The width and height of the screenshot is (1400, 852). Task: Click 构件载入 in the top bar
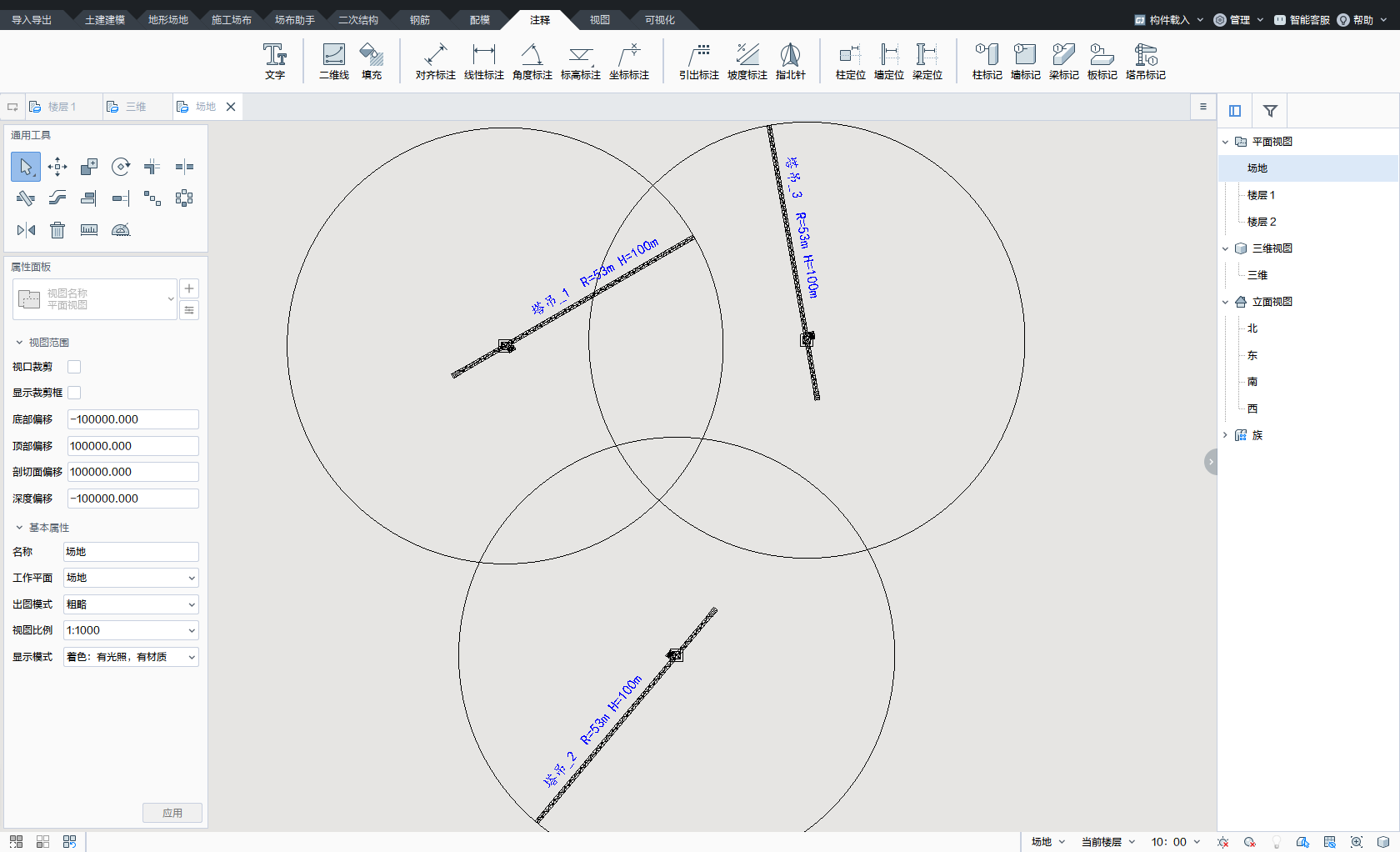click(1168, 20)
